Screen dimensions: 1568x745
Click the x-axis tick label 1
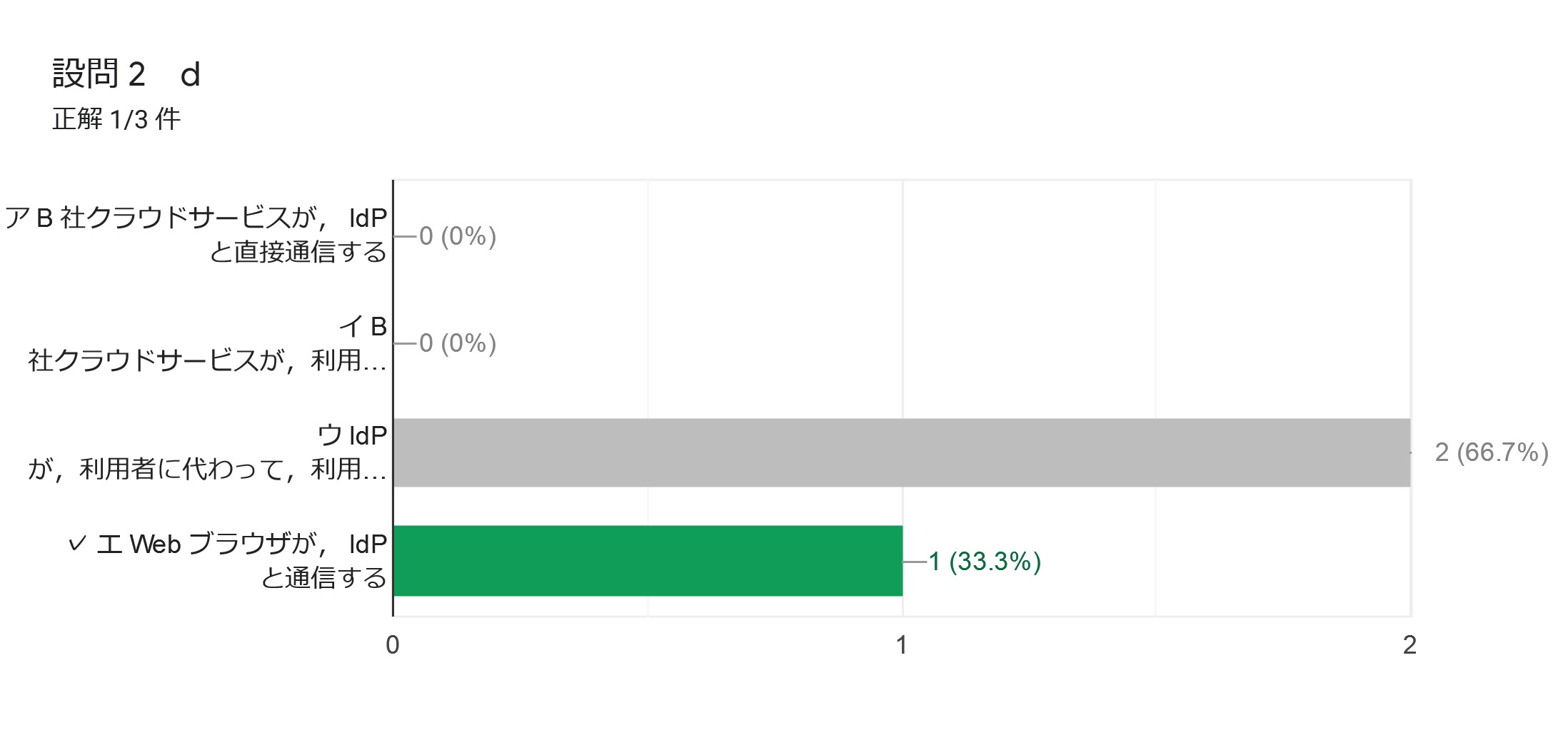click(x=902, y=645)
